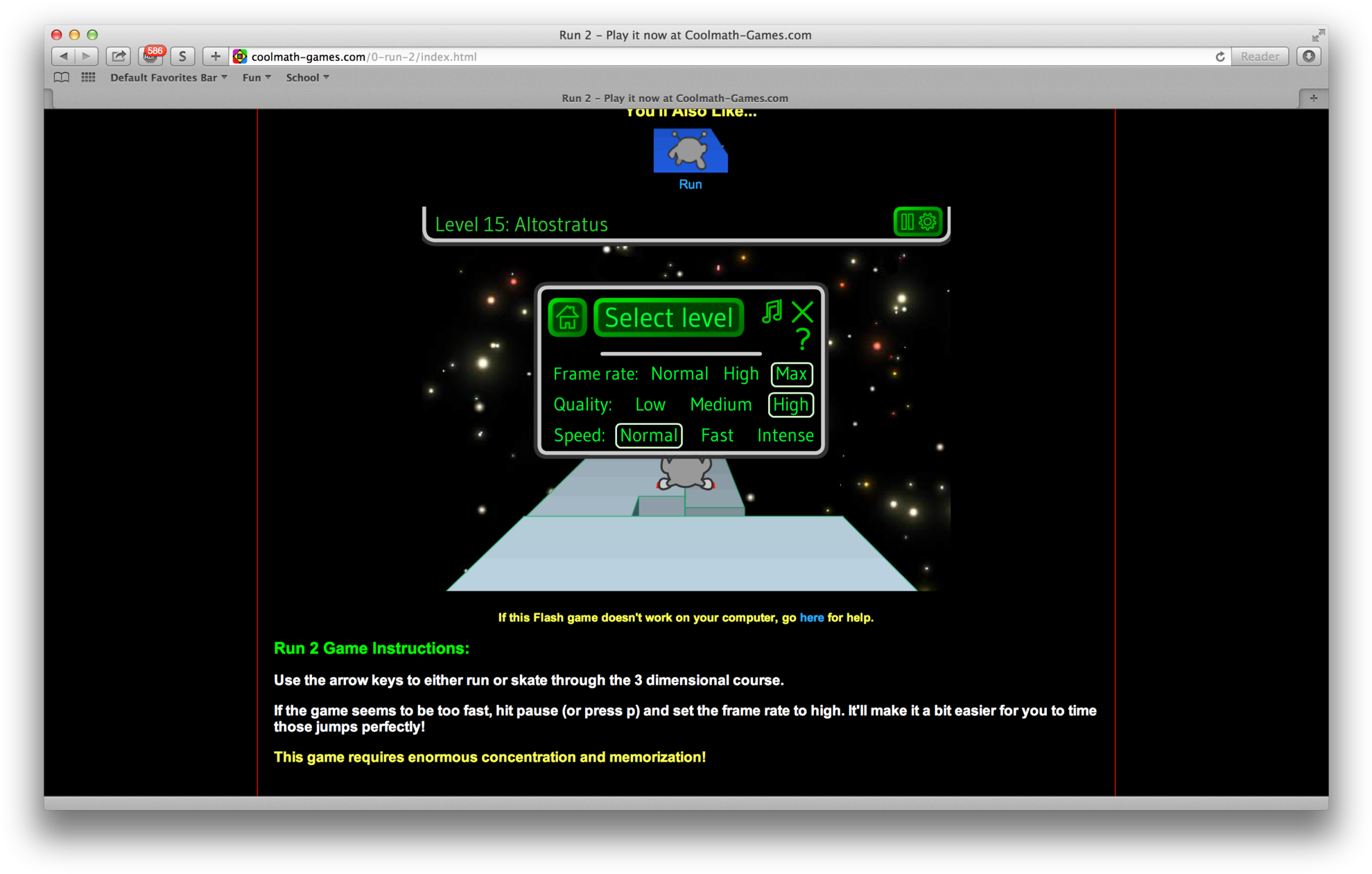Set speed to Normal

click(x=649, y=435)
